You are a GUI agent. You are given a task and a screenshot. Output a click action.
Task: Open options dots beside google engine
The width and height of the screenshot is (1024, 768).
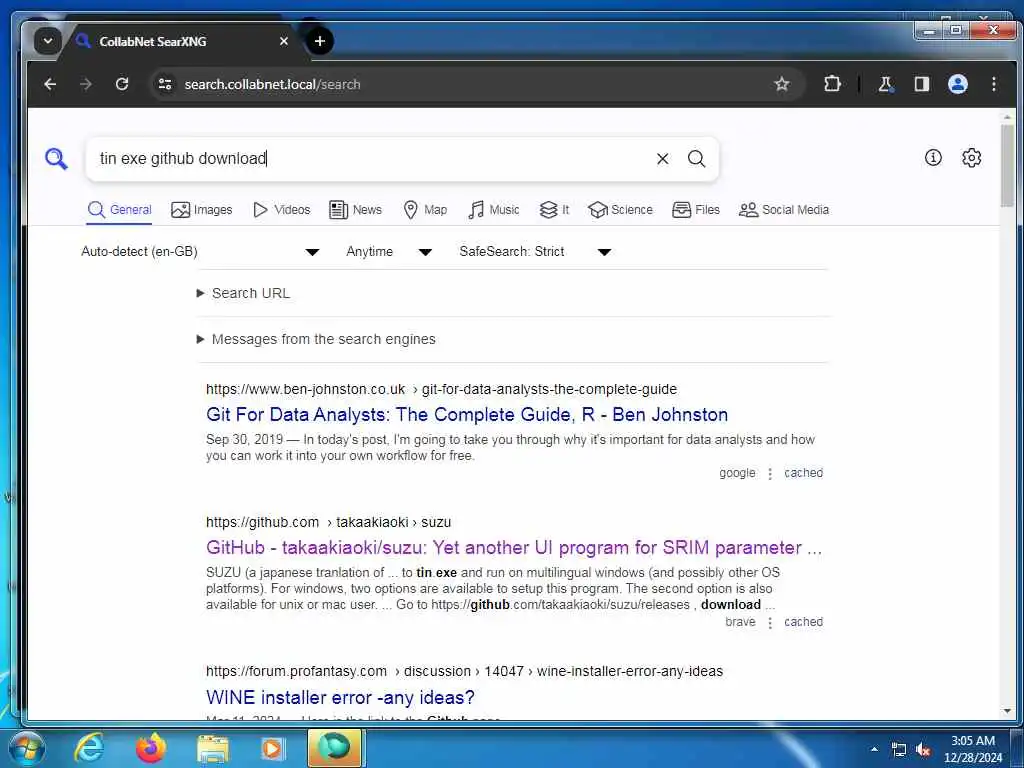[770, 473]
